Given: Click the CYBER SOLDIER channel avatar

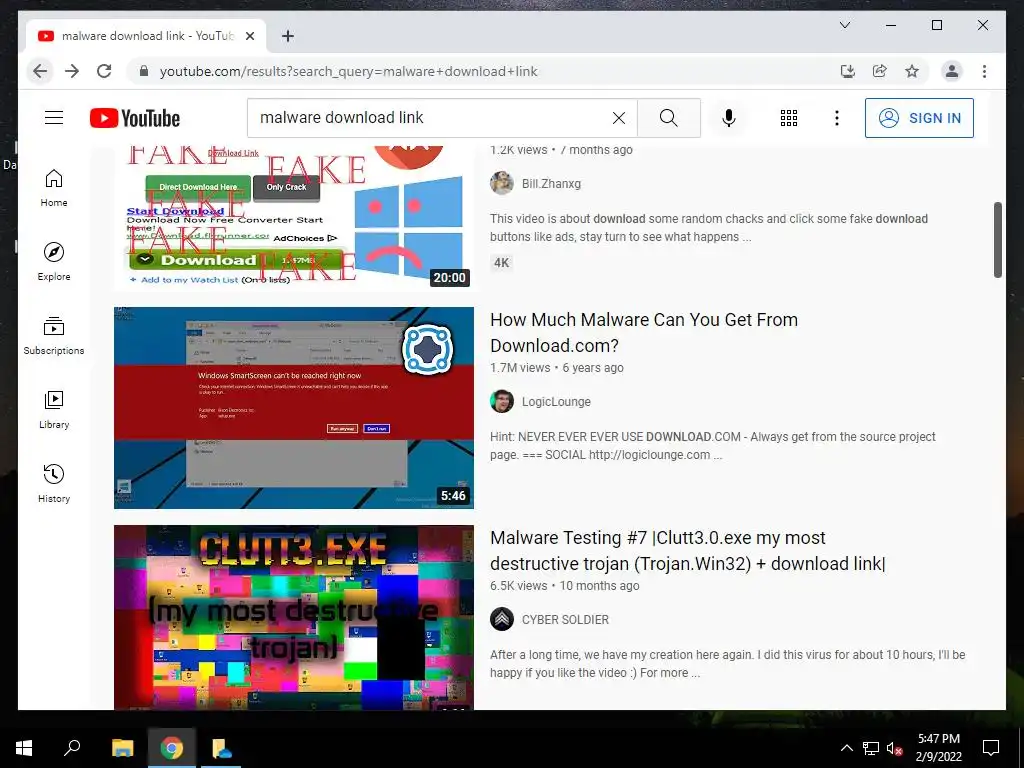Looking at the screenshot, I should [502, 620].
